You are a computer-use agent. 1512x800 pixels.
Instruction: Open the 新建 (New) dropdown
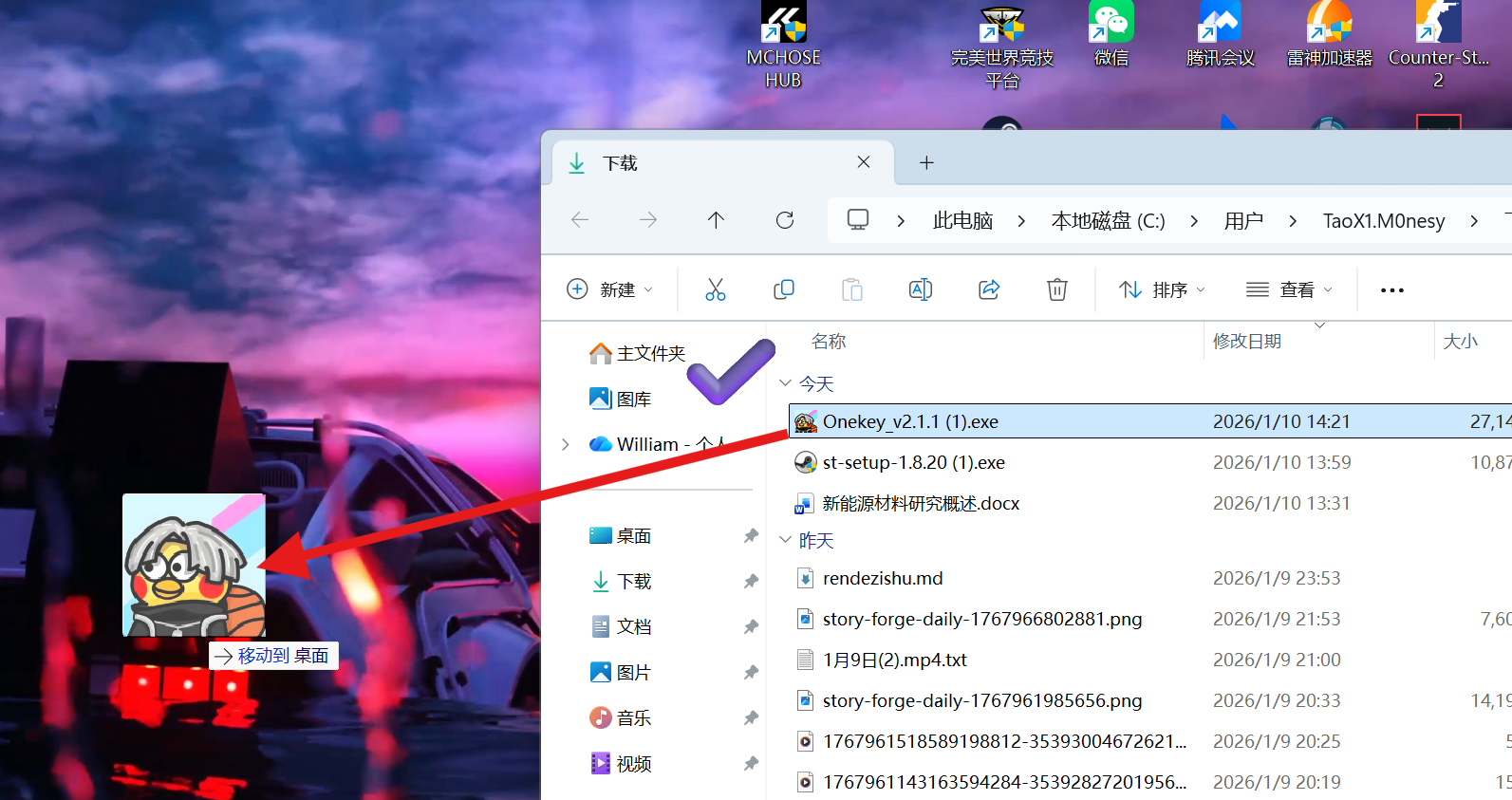610,289
